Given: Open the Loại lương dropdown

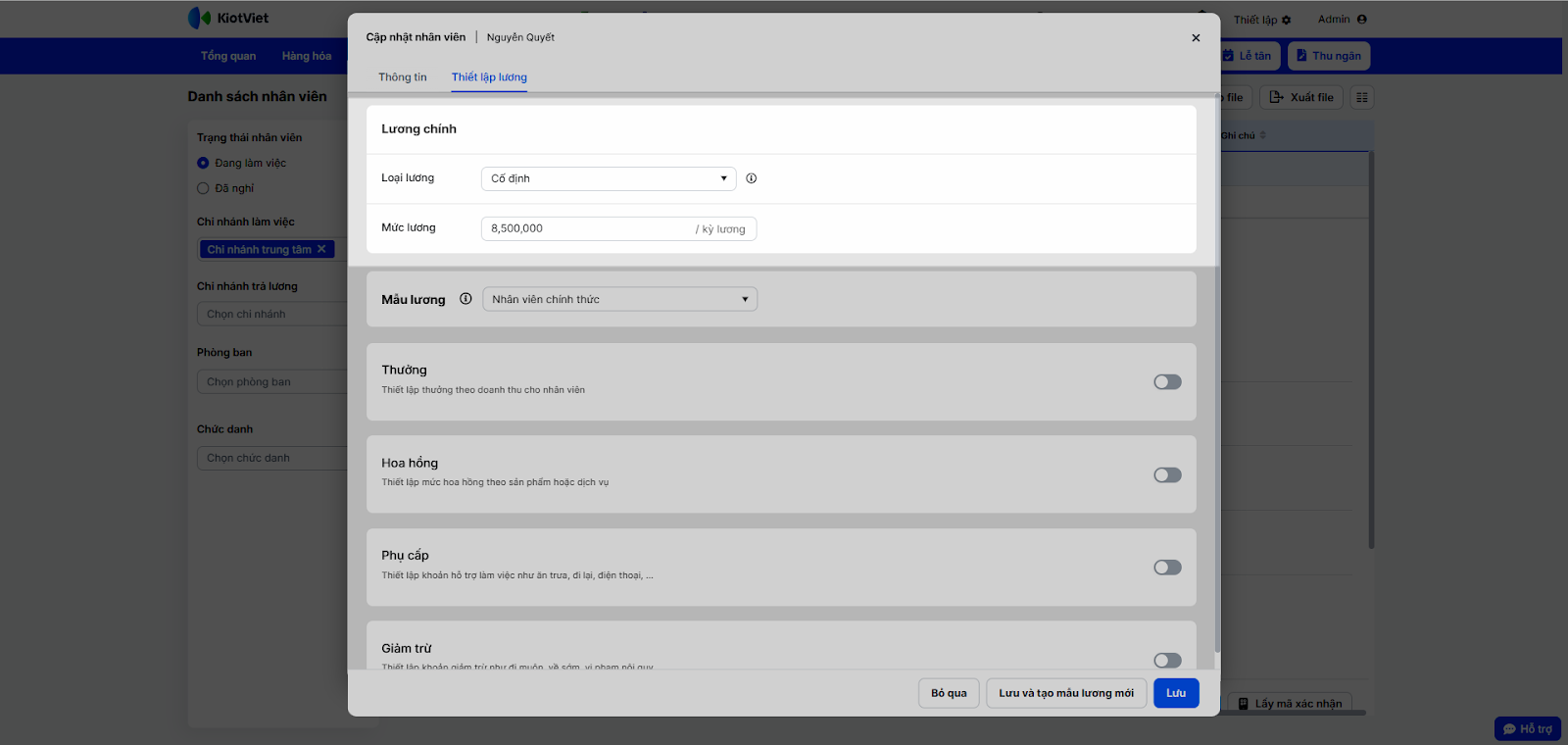Looking at the screenshot, I should [x=609, y=178].
